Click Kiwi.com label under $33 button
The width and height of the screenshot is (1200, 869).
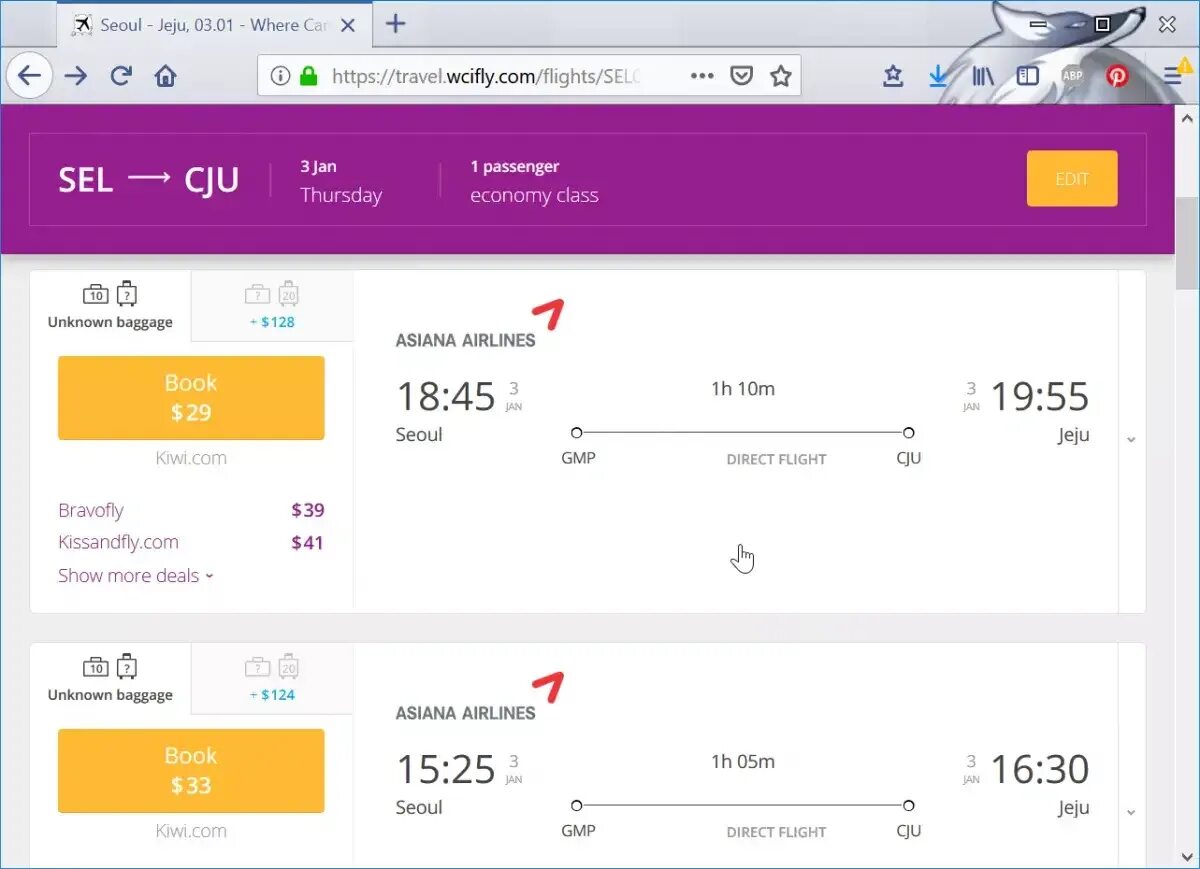[x=191, y=831]
